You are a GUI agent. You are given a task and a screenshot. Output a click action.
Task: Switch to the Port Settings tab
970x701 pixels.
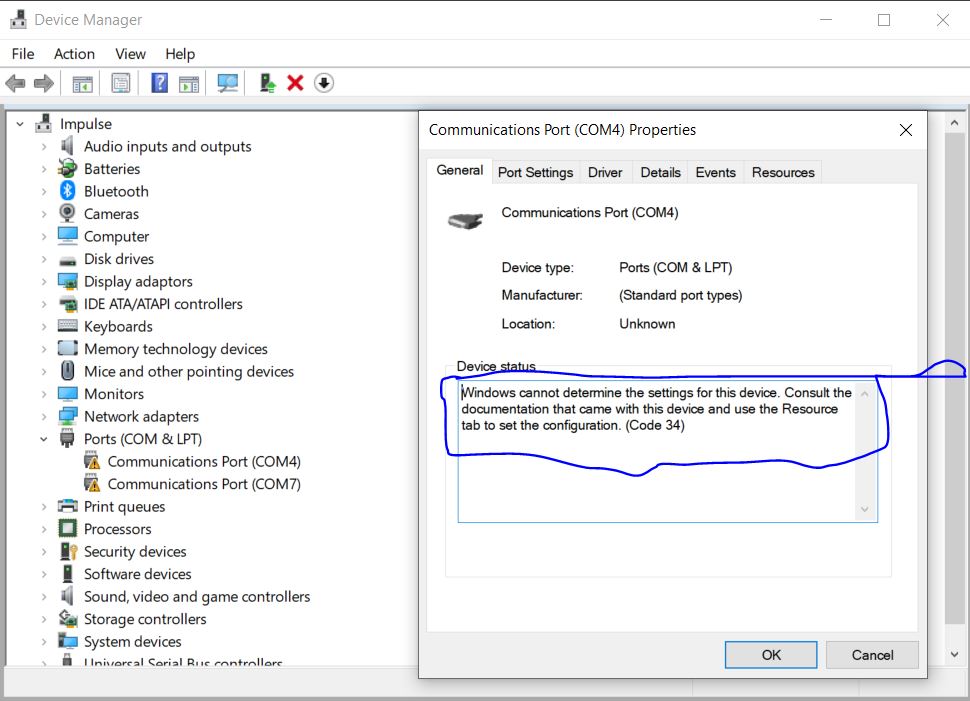[x=536, y=172]
